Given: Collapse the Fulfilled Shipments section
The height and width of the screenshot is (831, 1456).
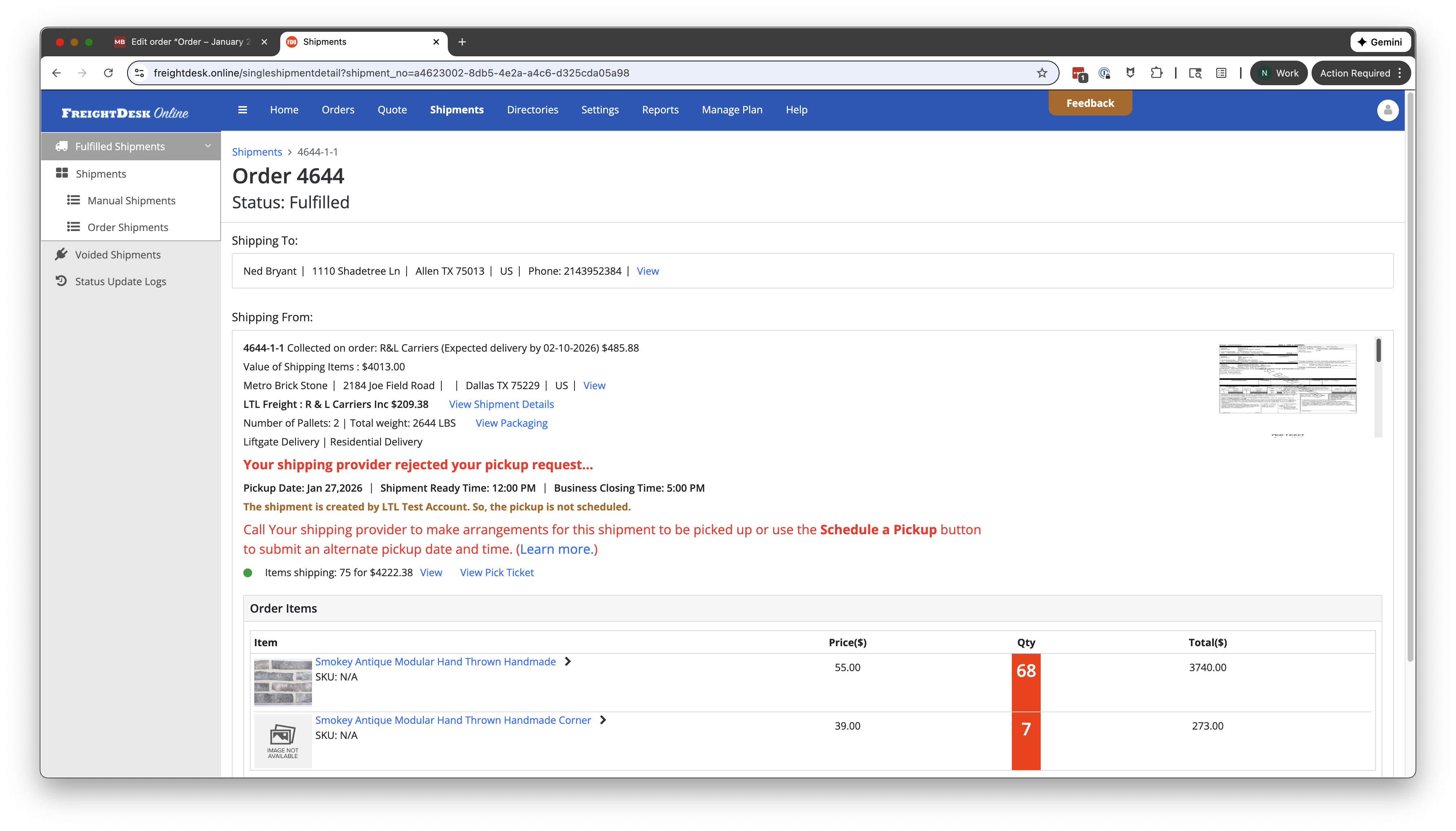Looking at the screenshot, I should [208, 146].
